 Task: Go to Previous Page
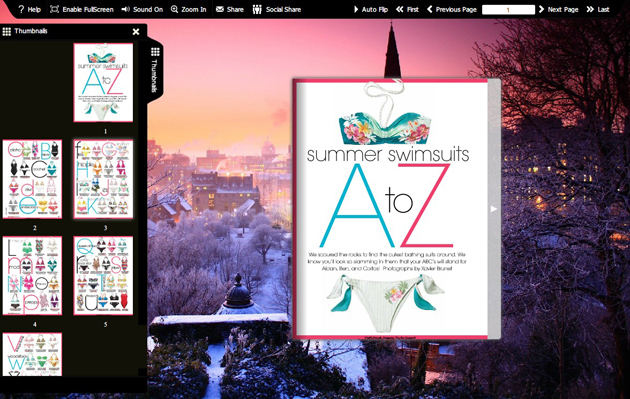click(452, 9)
